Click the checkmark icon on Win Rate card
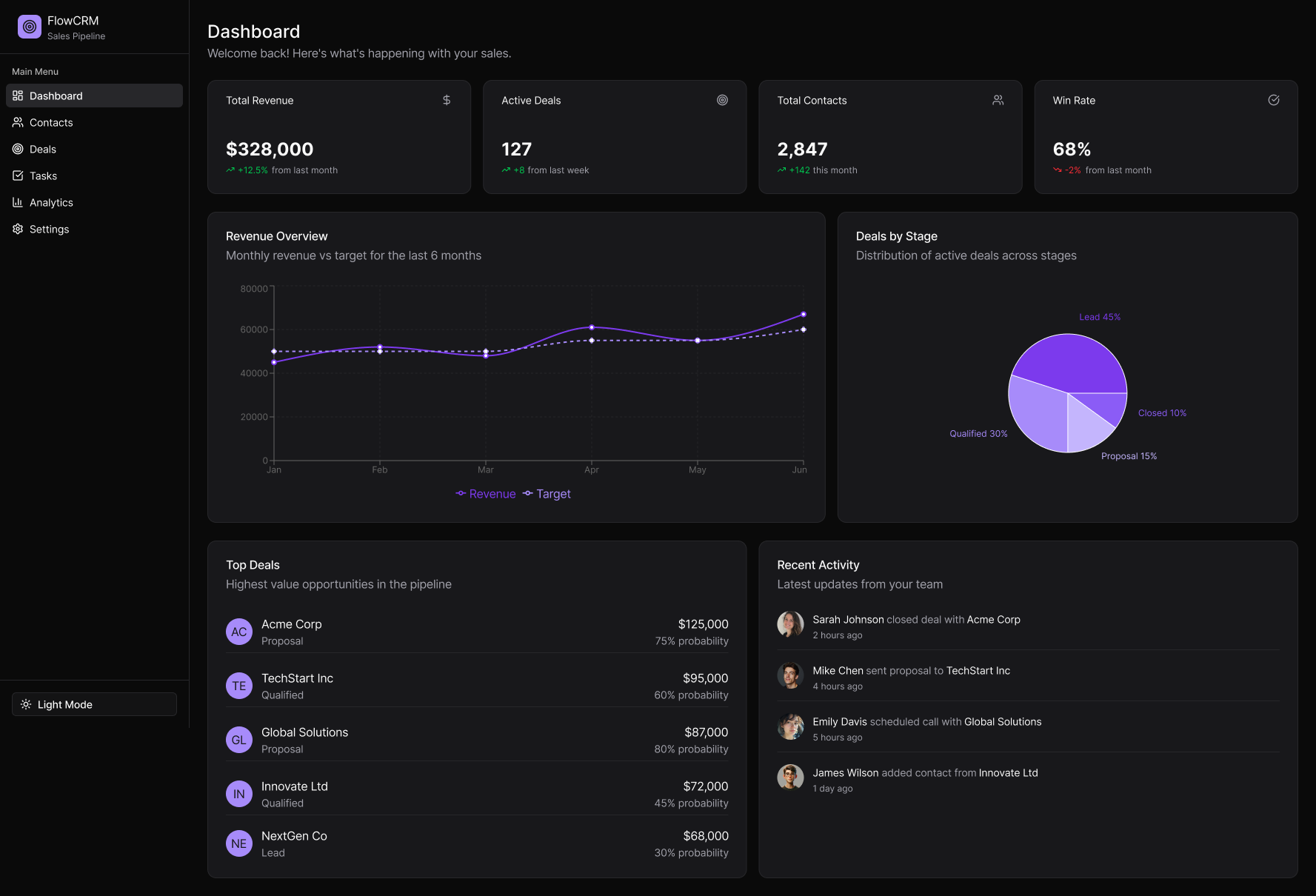Screen dimensions: 1316x896 pos(1274,100)
